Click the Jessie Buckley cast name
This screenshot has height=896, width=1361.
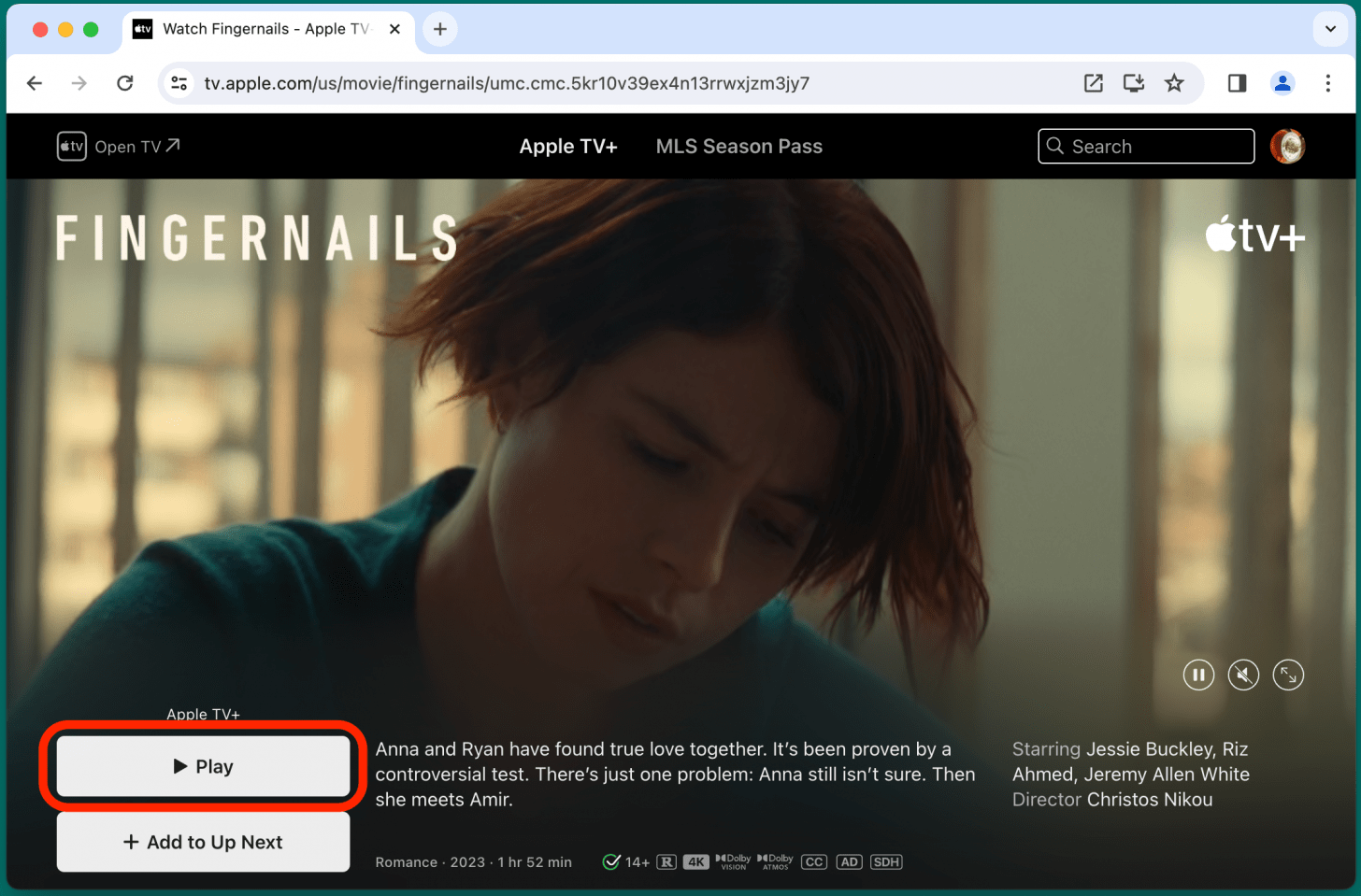point(1151,749)
